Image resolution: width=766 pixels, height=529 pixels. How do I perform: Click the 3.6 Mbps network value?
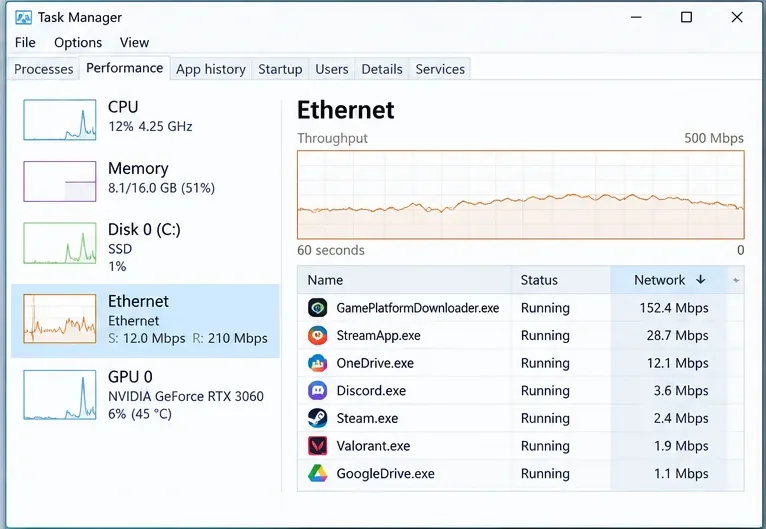pyautogui.click(x=681, y=391)
